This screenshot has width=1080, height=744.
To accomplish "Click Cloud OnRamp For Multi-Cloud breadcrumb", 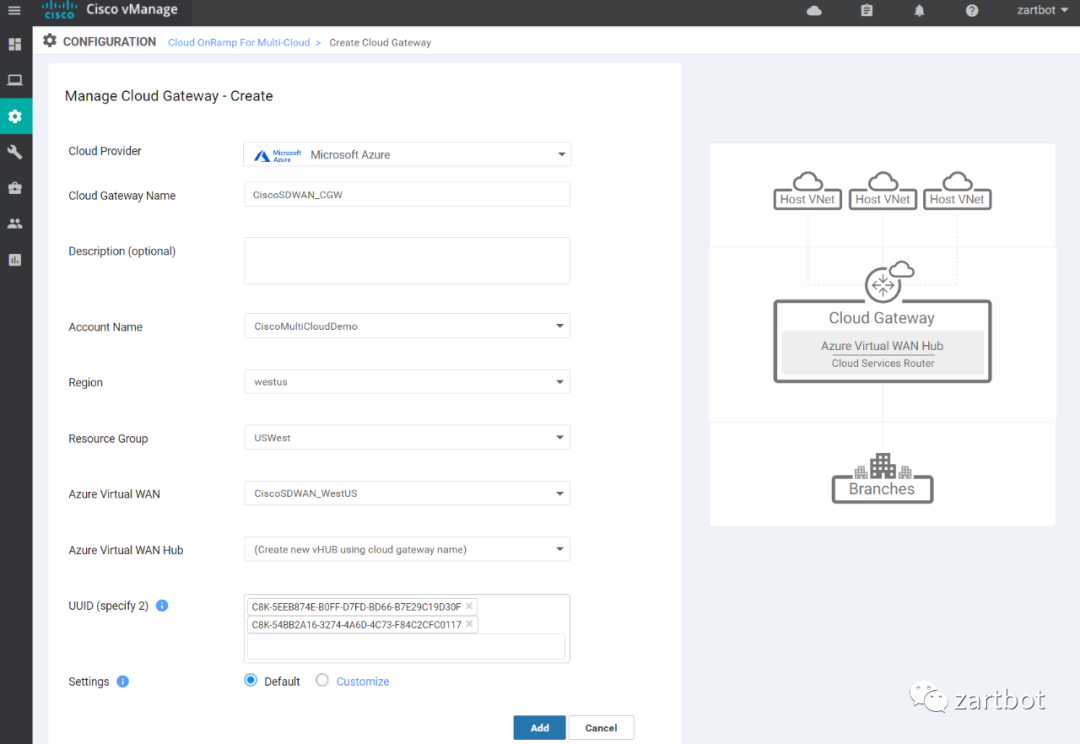I will click(x=239, y=43).
